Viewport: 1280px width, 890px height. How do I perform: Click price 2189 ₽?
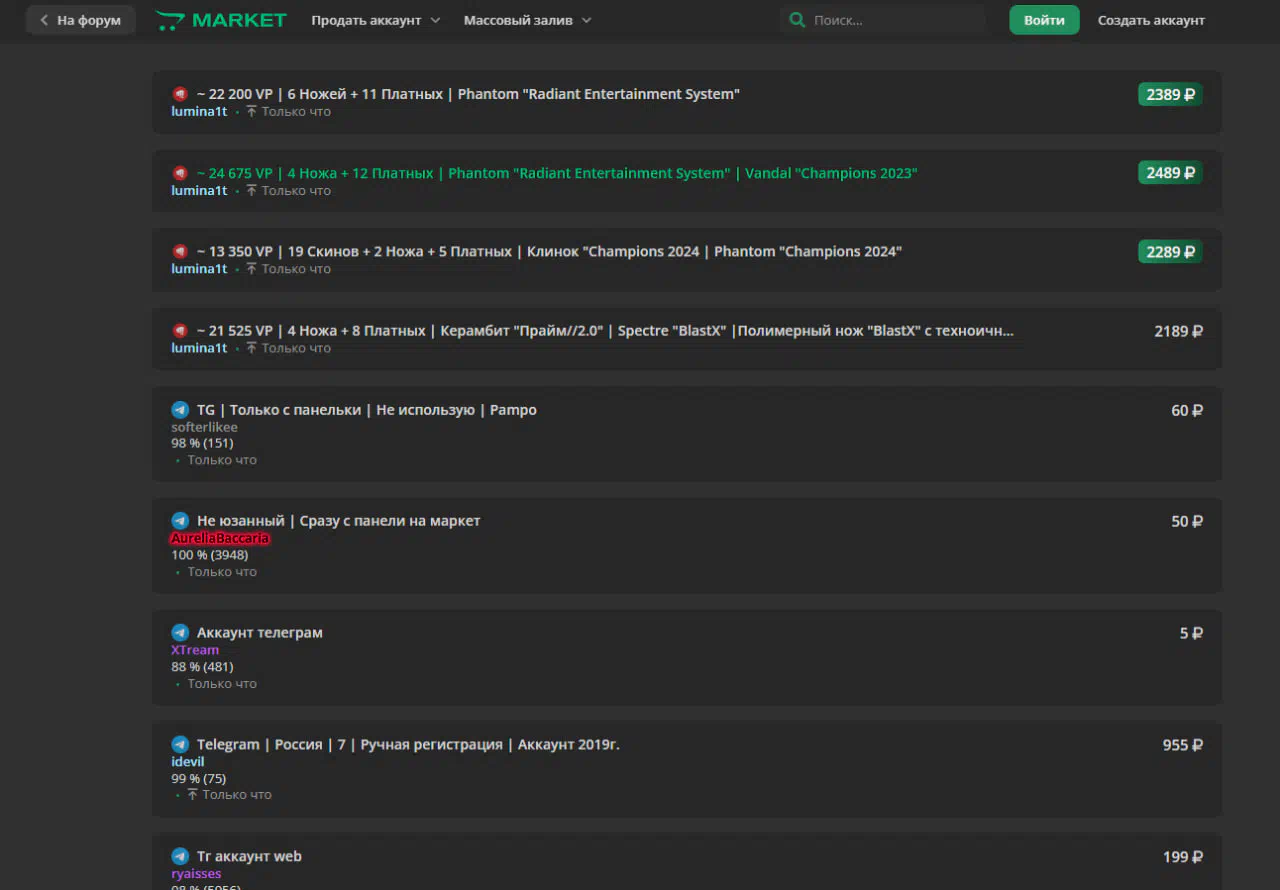coord(1178,331)
